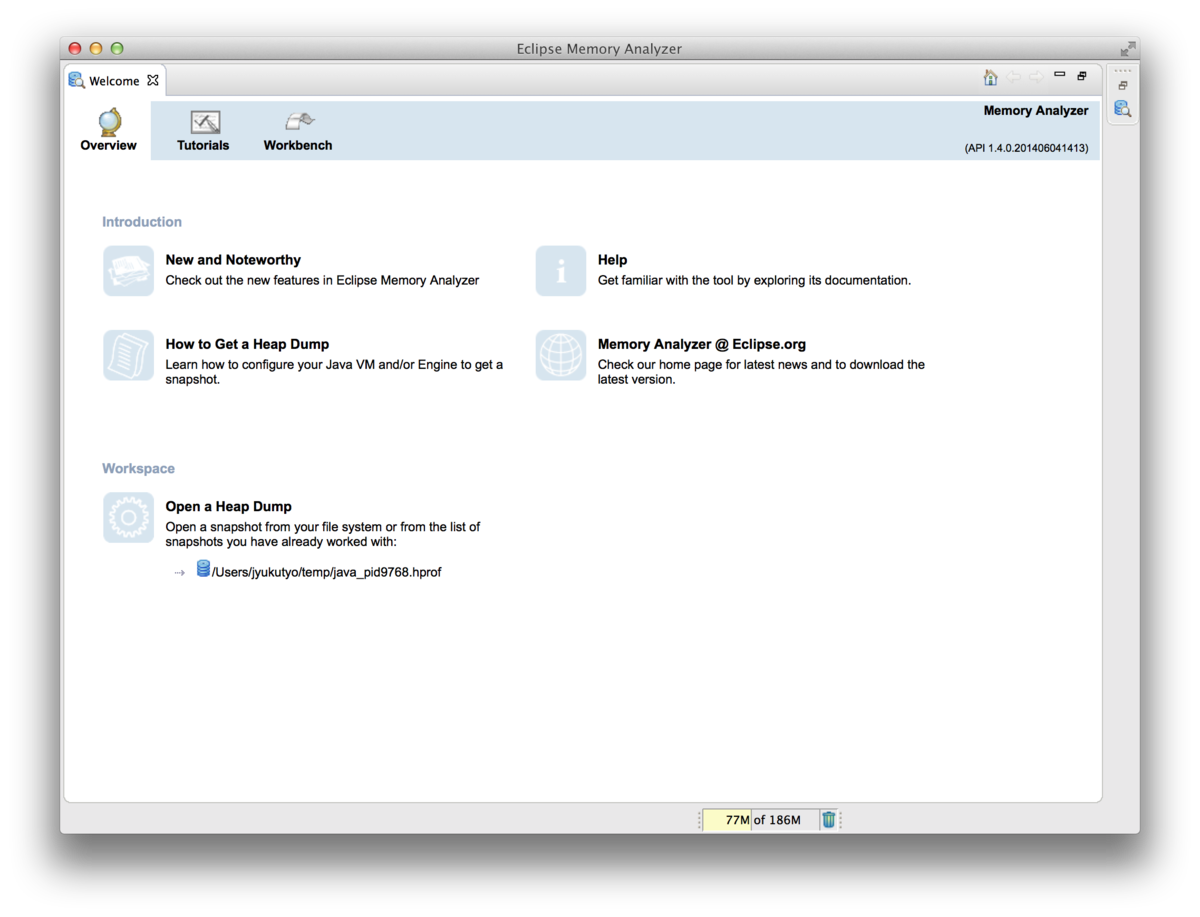Open the Memory Analyzer perspective icon in sidebar
Image resolution: width=1200 pixels, height=917 pixels.
point(1121,108)
